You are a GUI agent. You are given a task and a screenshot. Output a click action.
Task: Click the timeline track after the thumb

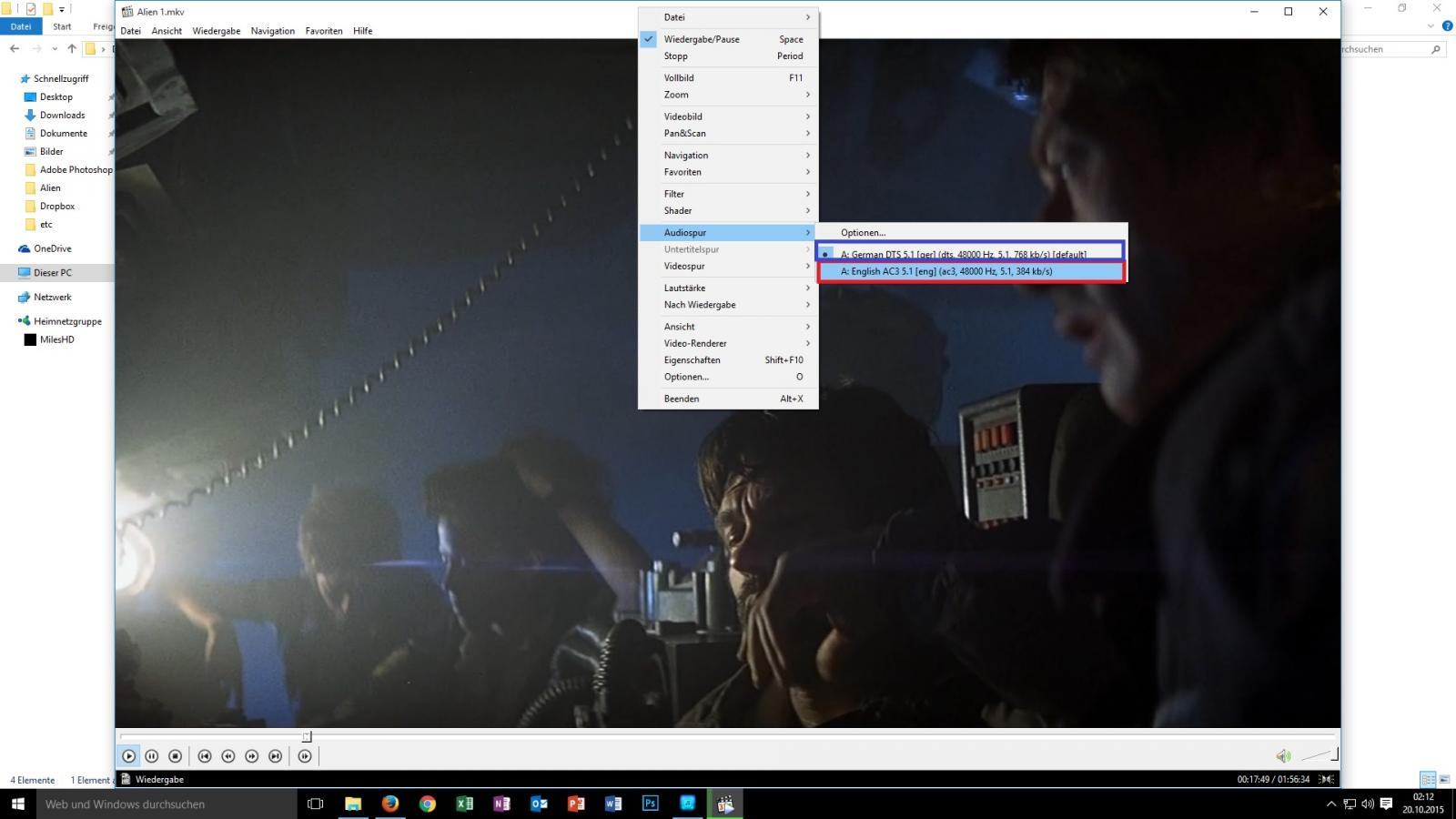[824, 736]
